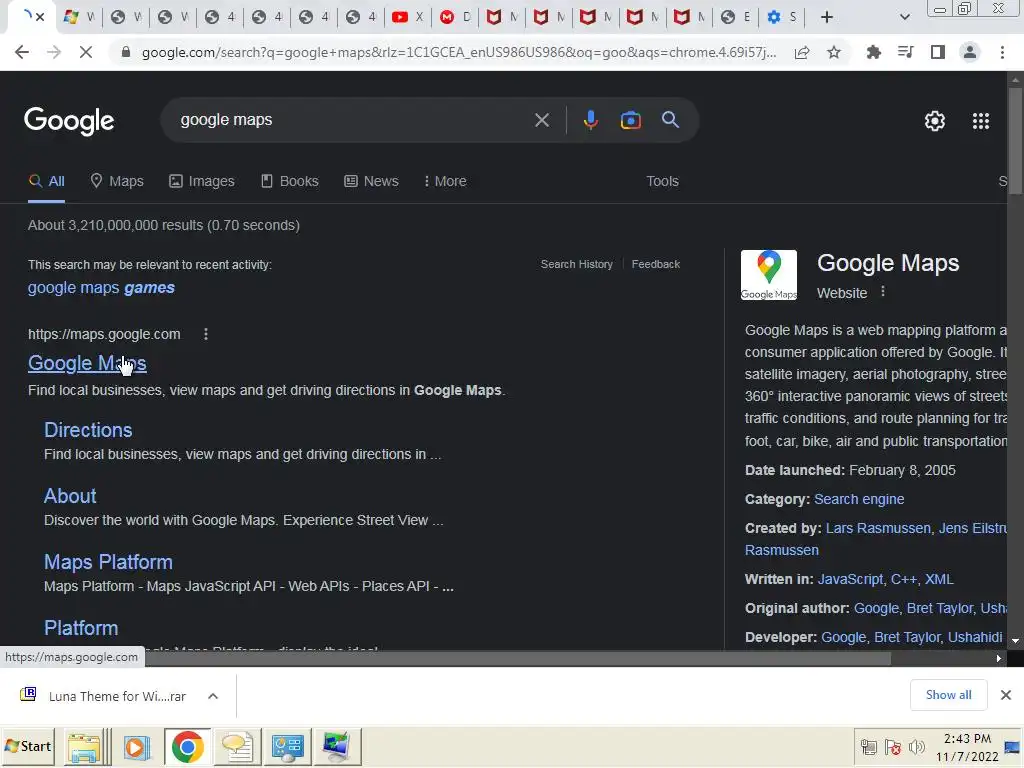The image size is (1024, 768).
Task: Click the Feedback link
Action: click(x=656, y=264)
